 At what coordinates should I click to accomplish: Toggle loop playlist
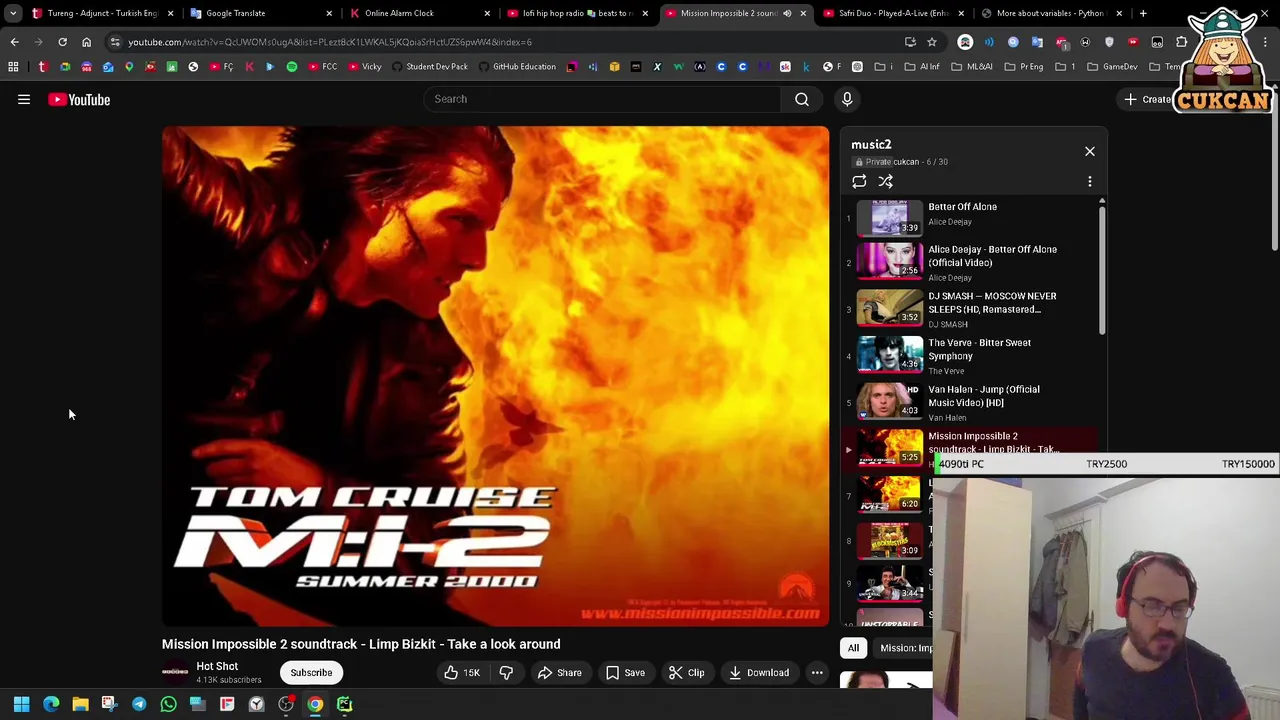pyautogui.click(x=859, y=181)
